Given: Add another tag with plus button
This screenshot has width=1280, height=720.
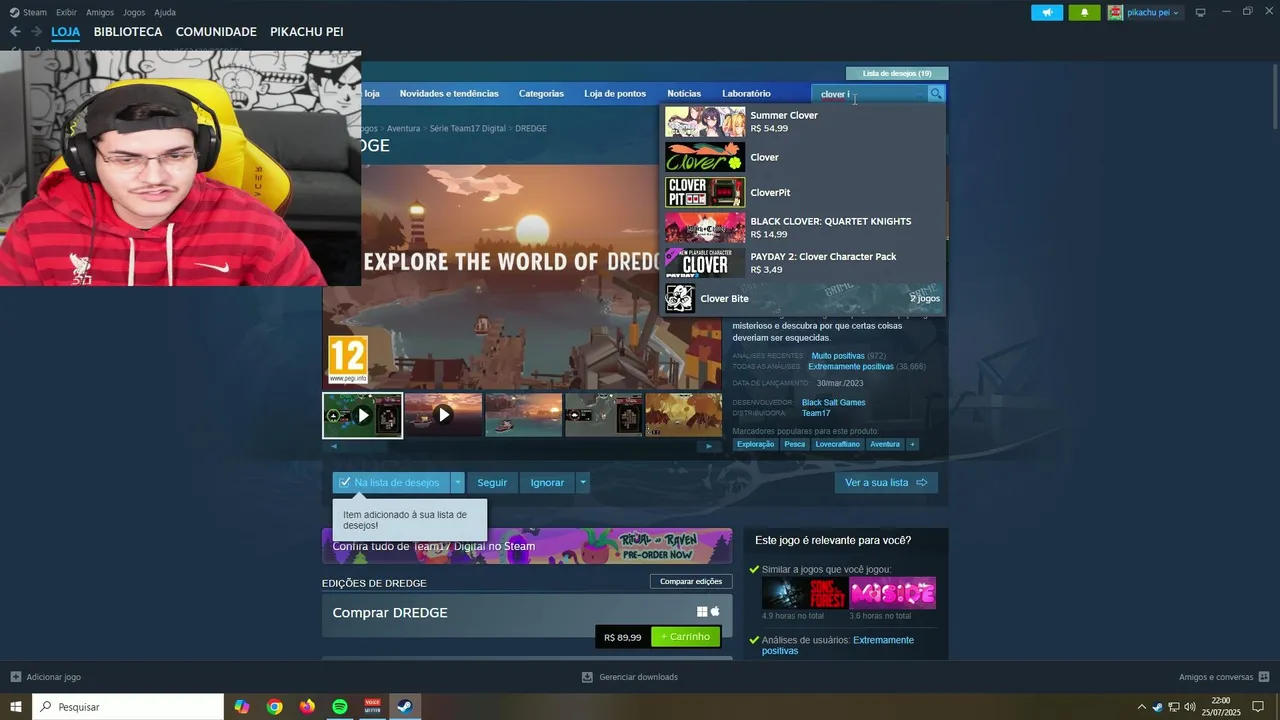Looking at the screenshot, I should pos(912,444).
